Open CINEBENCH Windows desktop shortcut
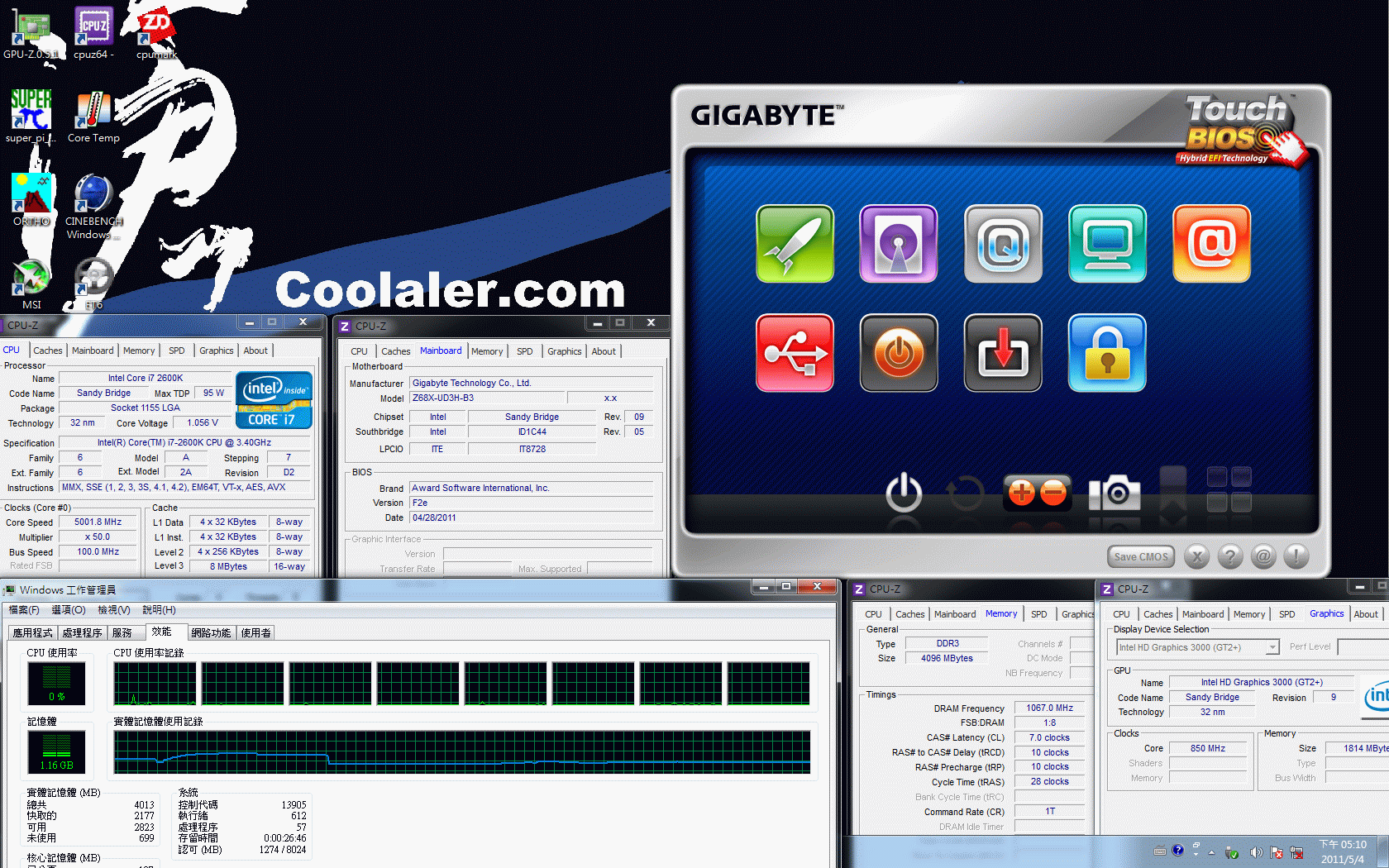Screen dimensions: 1389x868 (93, 206)
